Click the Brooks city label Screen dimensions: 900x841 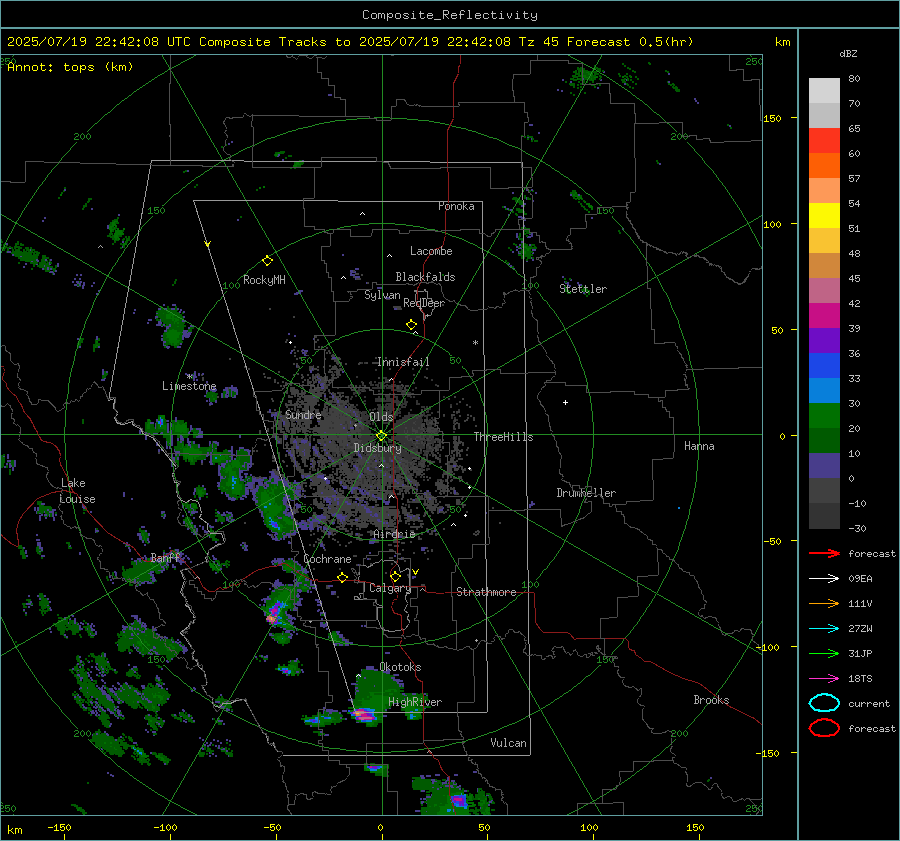tap(711, 700)
